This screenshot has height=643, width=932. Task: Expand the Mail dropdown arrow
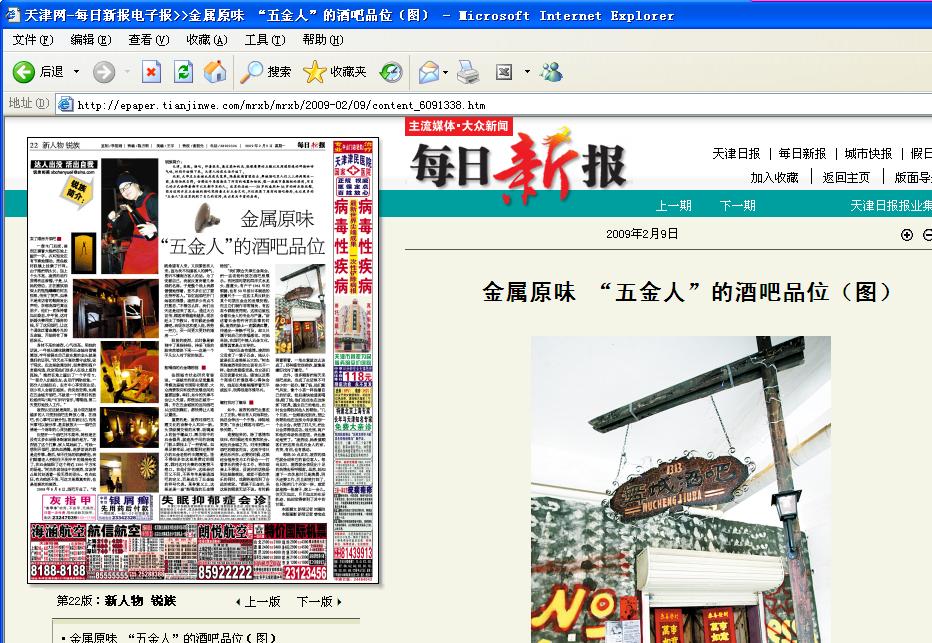pyautogui.click(x=446, y=72)
